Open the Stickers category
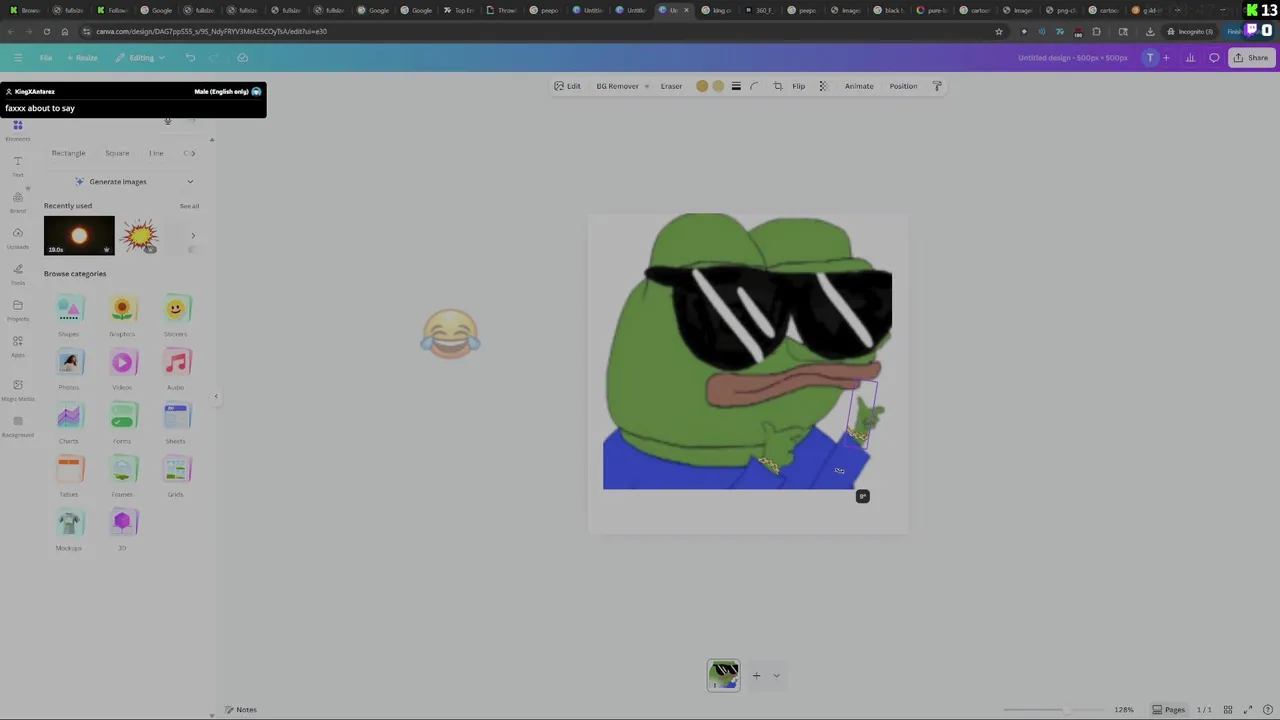This screenshot has width=1280, height=720. coord(176,316)
